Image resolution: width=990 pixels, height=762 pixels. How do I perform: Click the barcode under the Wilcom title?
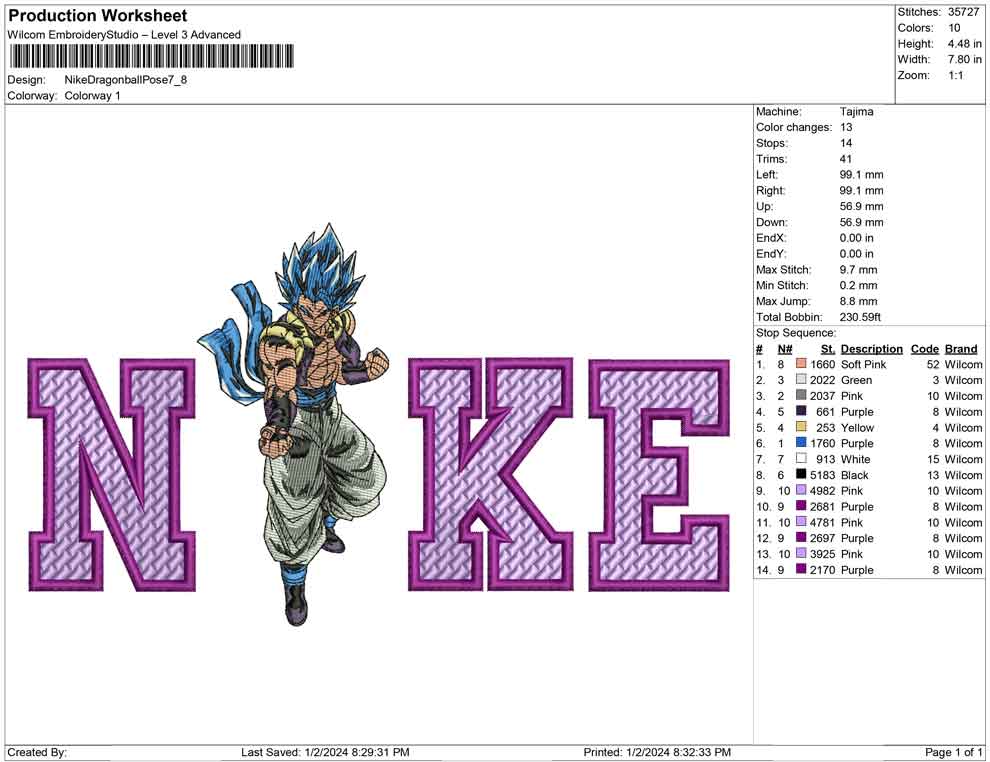[x=152, y=56]
